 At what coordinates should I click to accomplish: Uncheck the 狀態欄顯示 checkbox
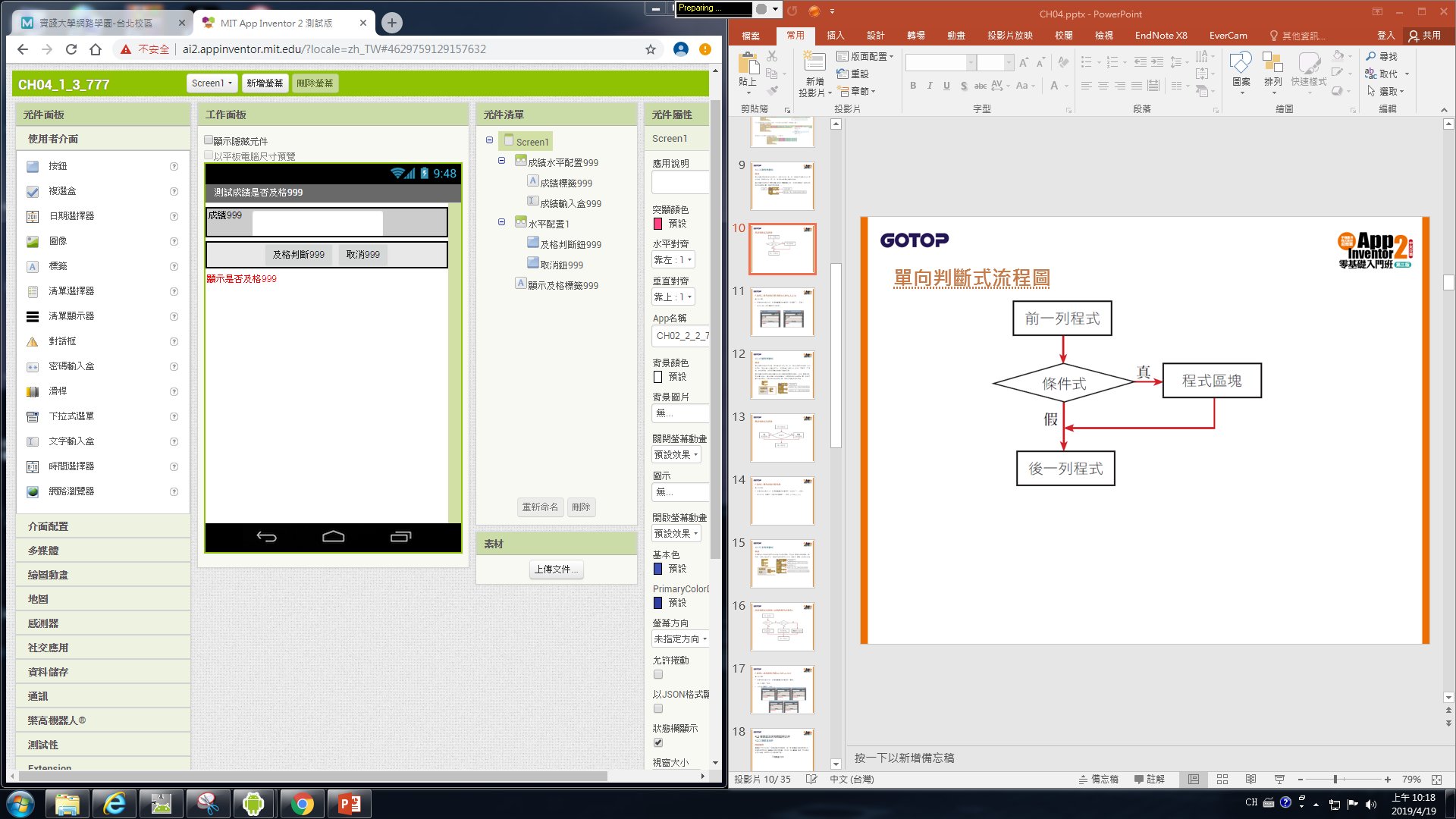[x=658, y=742]
